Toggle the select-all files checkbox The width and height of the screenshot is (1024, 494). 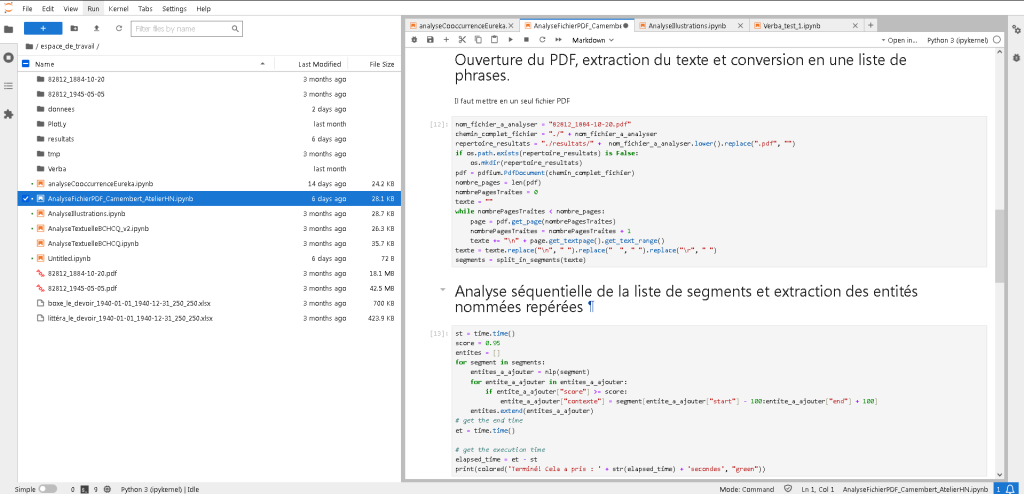point(26,64)
